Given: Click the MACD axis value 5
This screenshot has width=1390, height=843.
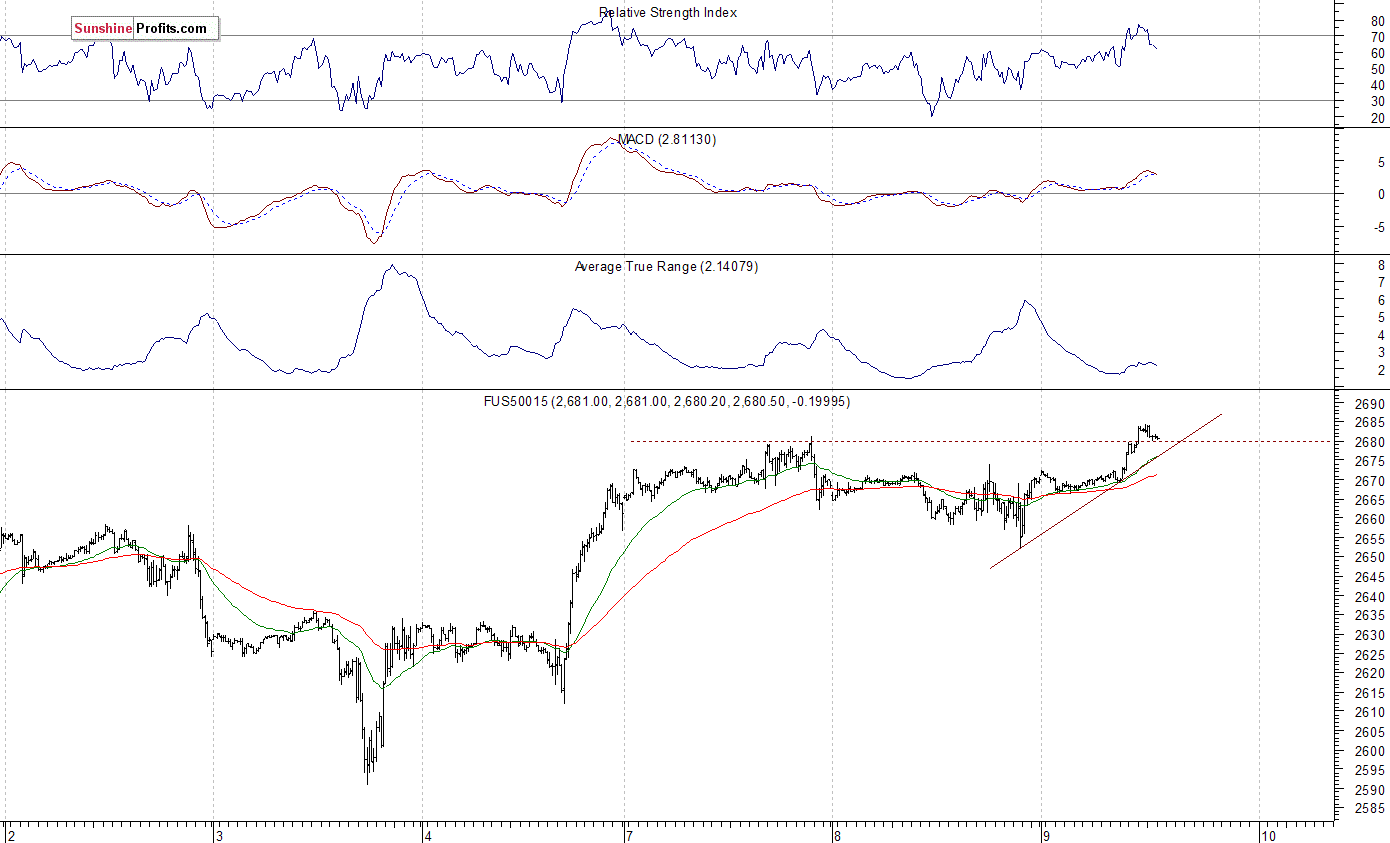Looking at the screenshot, I should click(1381, 162).
